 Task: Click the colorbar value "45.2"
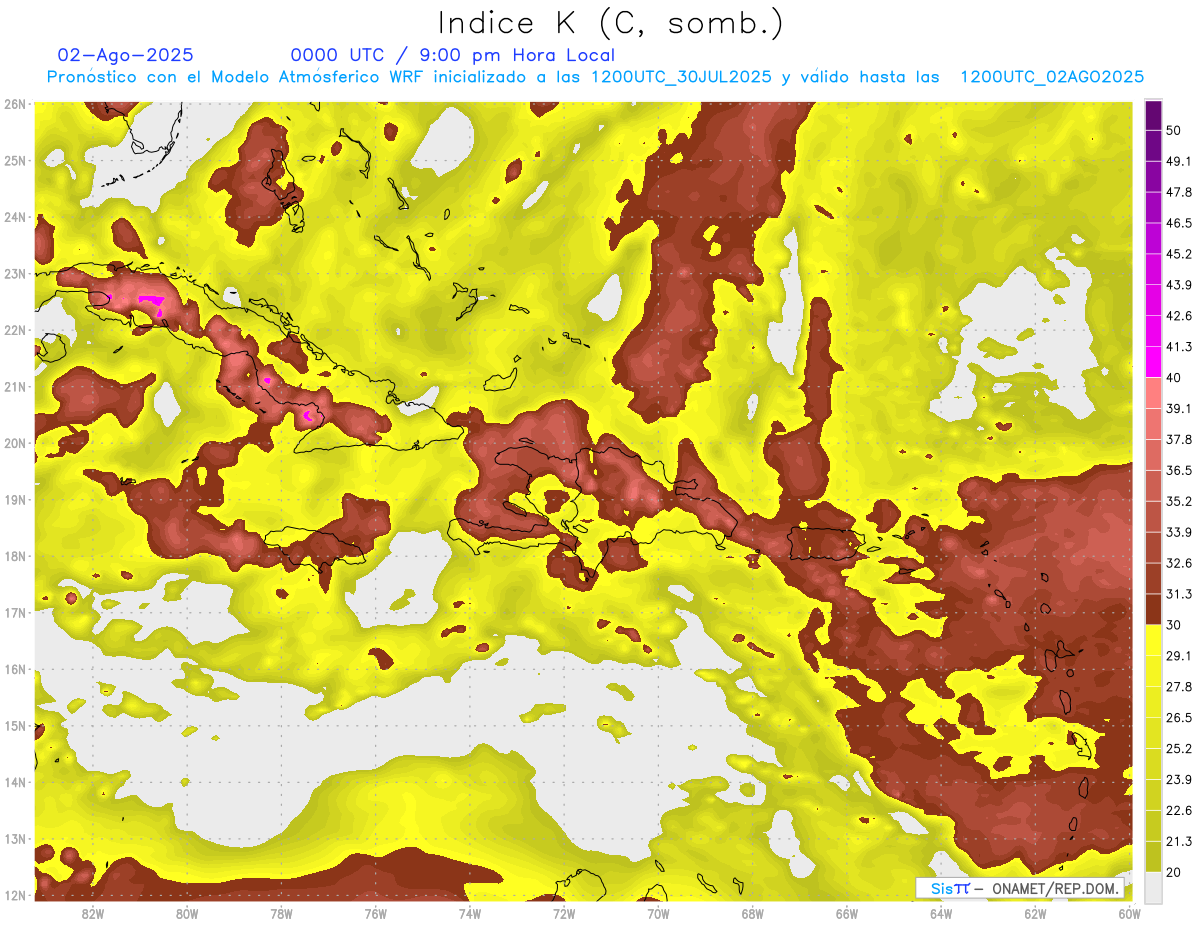(1179, 254)
